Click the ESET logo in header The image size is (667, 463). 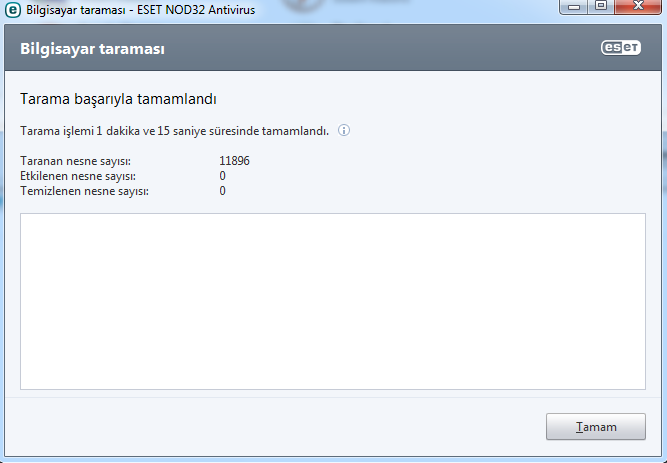[621, 48]
